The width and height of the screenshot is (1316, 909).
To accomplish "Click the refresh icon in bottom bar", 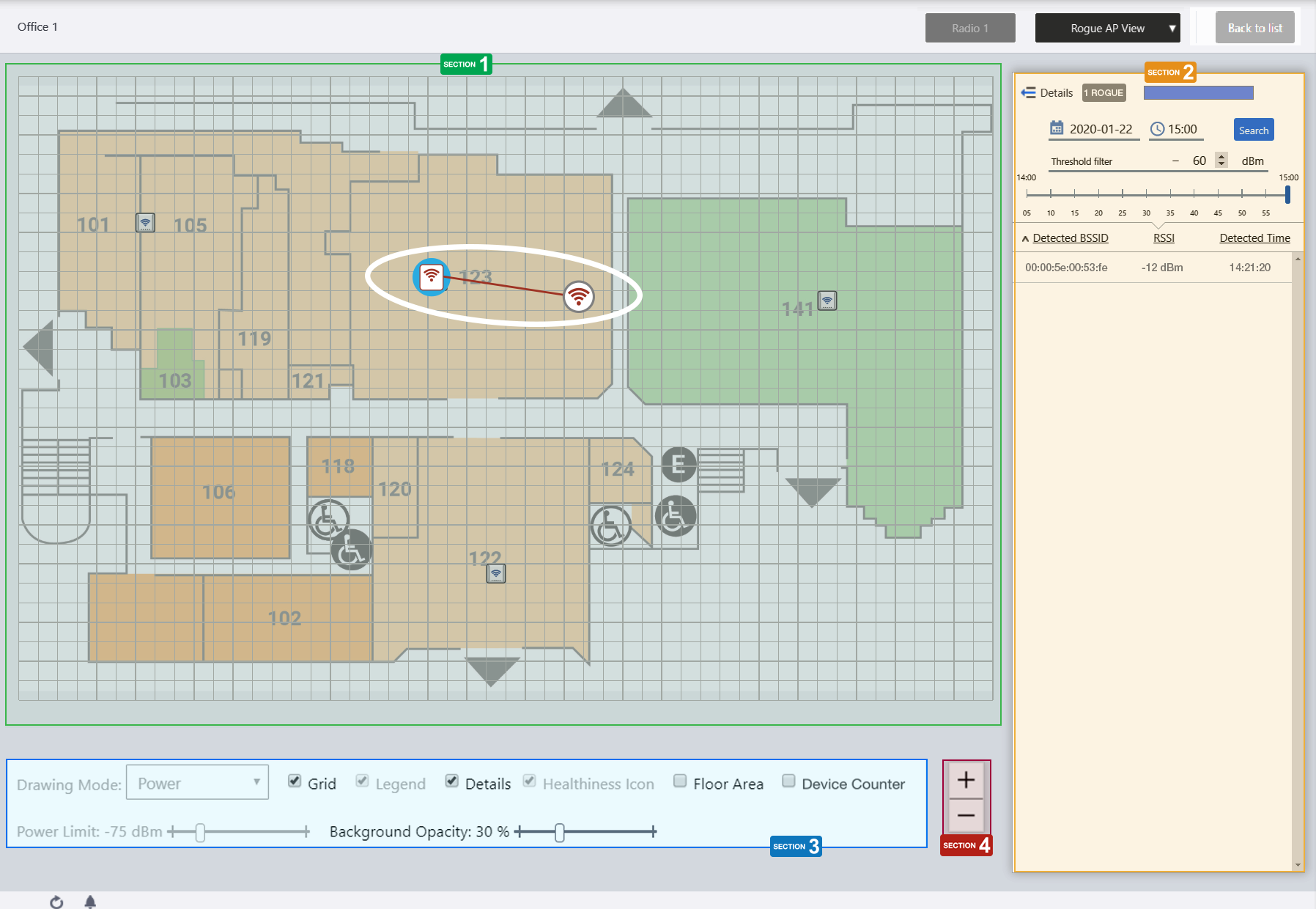I will click(56, 902).
